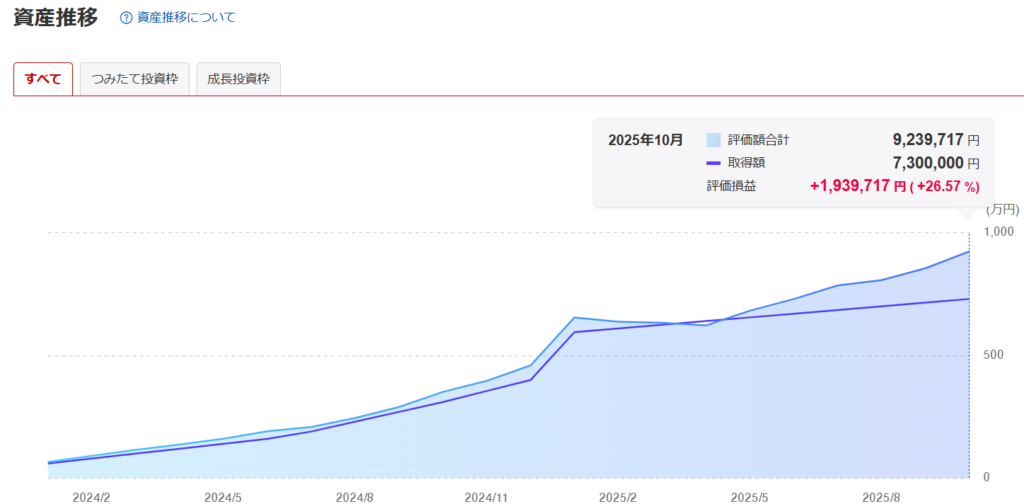Screen dimensions: 1024x504
Task: Click the 2025/5 x-axis label
Action: coord(750,496)
